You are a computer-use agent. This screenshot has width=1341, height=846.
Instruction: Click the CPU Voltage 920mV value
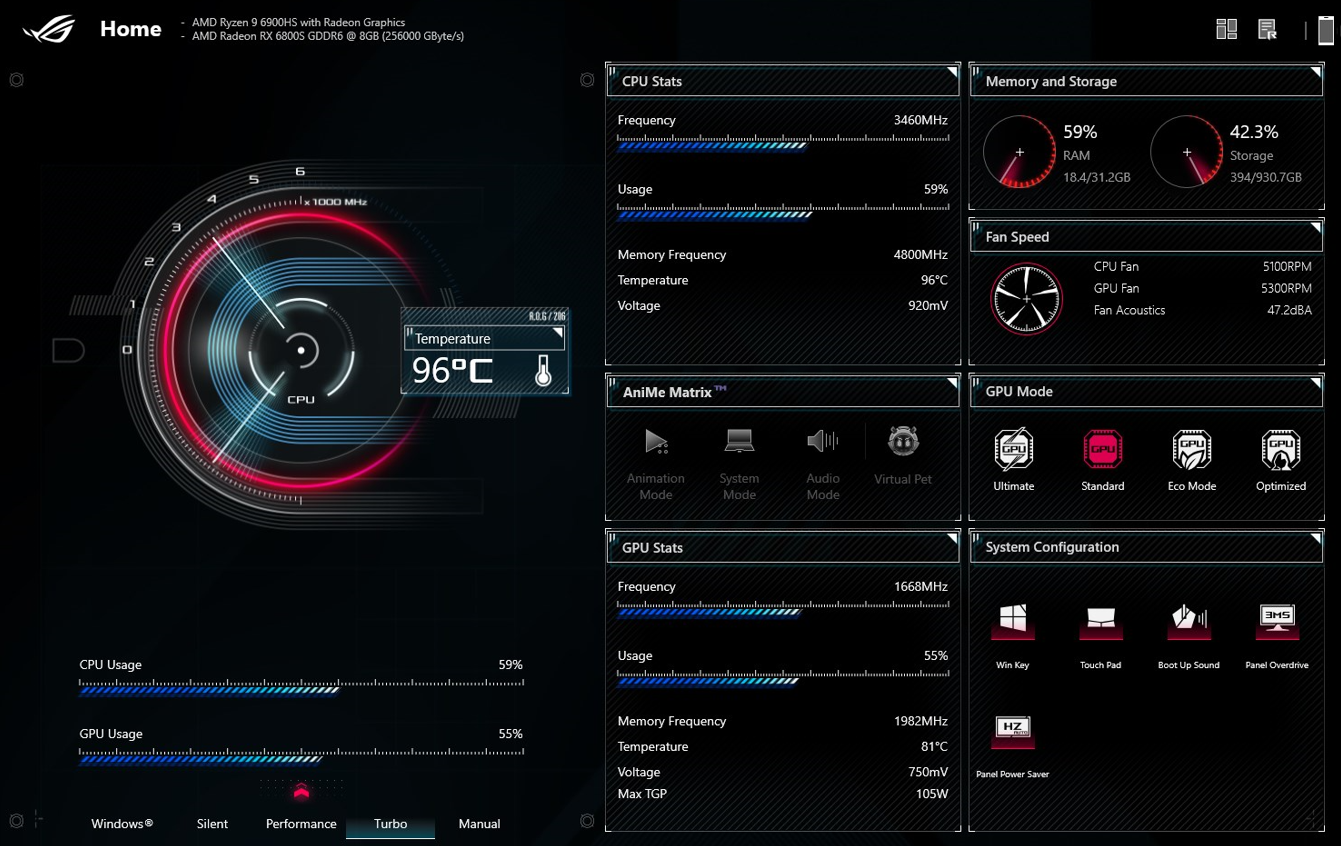tap(928, 306)
